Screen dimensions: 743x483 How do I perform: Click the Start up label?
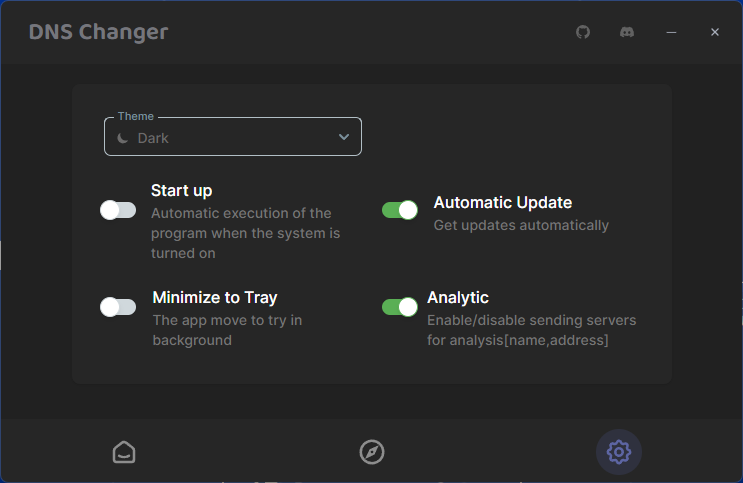click(181, 191)
